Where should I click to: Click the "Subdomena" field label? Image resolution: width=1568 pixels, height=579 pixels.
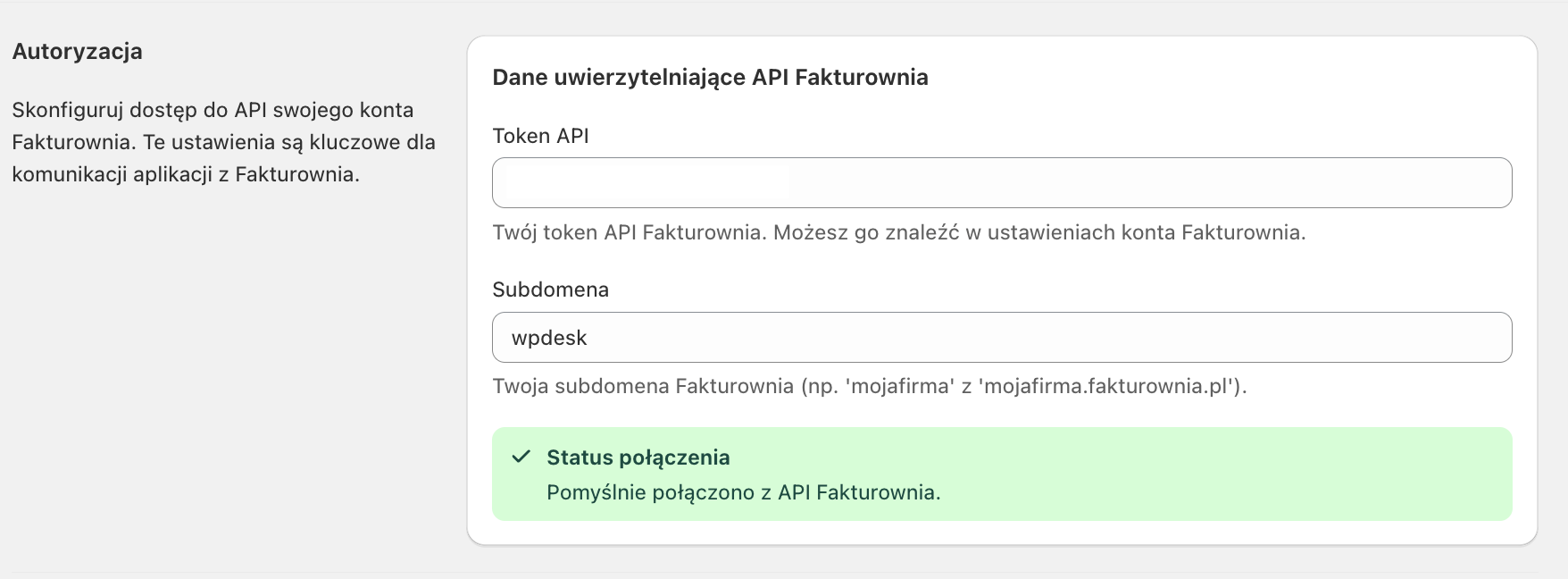[x=550, y=289]
